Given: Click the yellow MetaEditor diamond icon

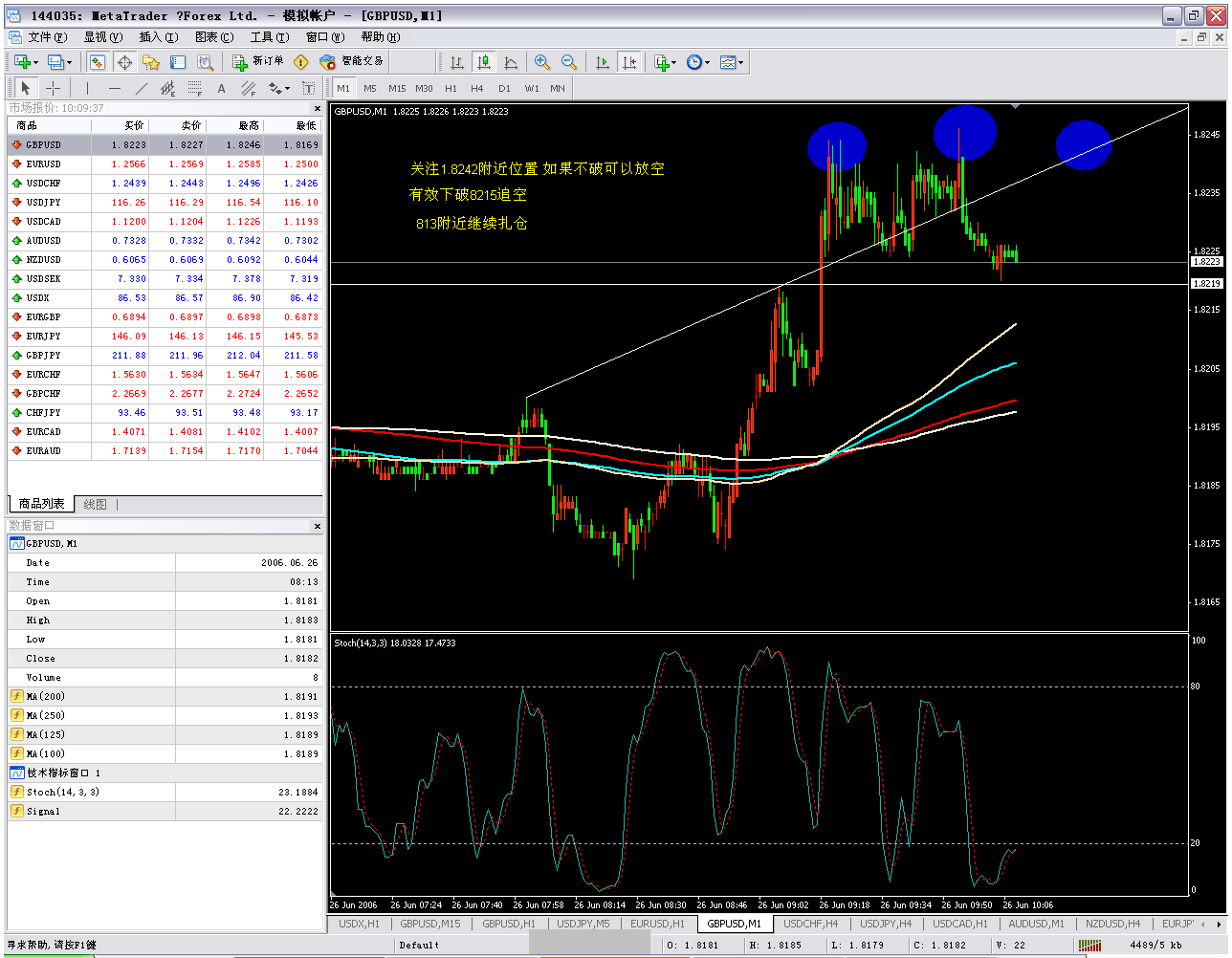Looking at the screenshot, I should pos(301,62).
